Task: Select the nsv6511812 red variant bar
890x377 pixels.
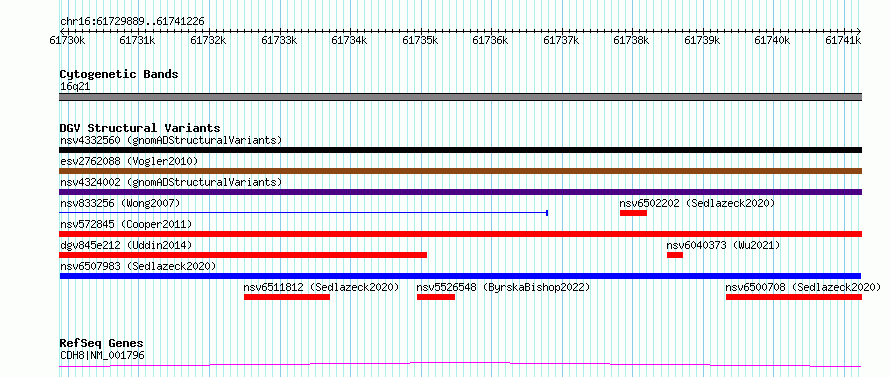Action: pyautogui.click(x=287, y=297)
